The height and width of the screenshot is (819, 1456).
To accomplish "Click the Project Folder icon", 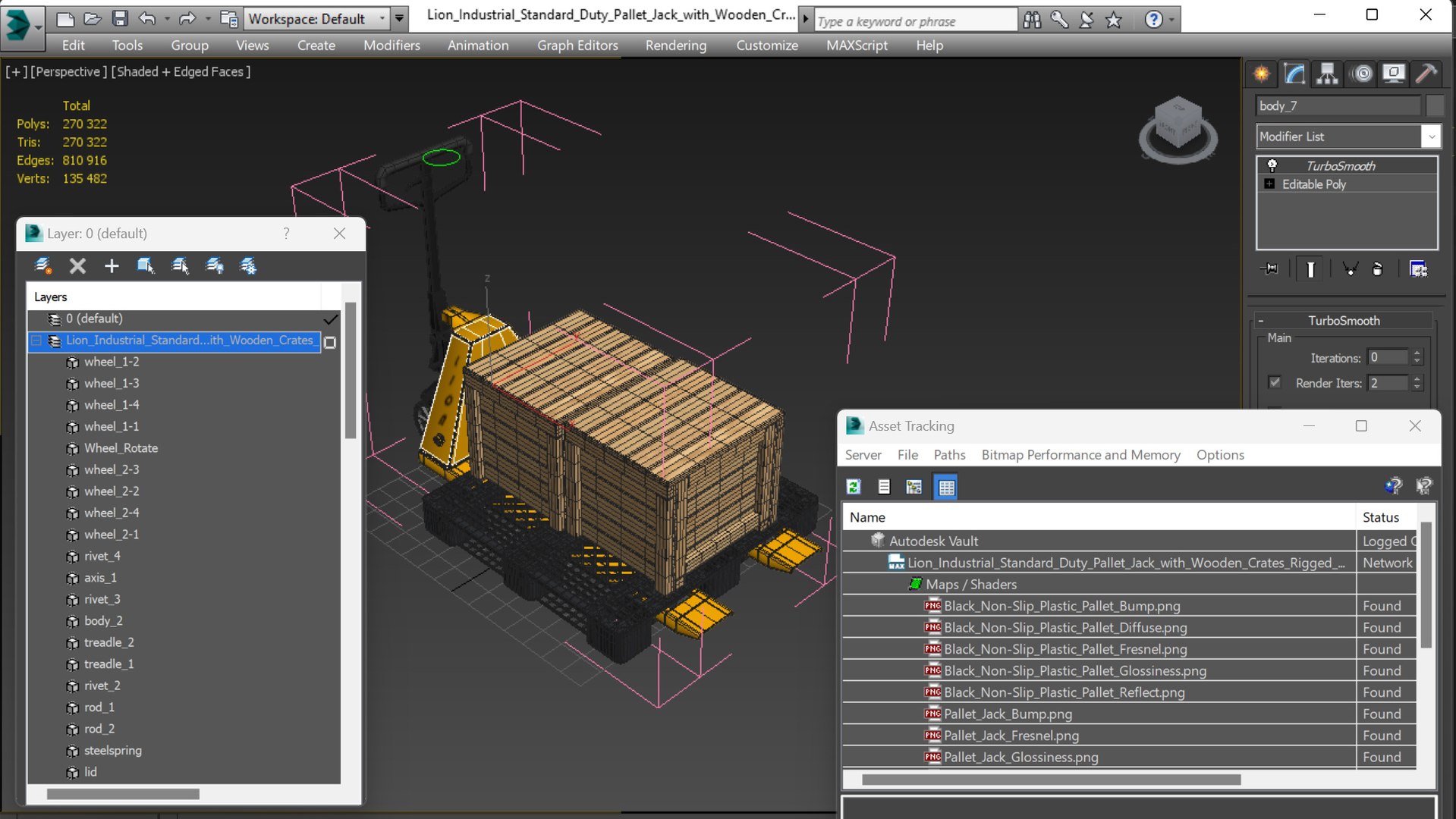I will pyautogui.click(x=228, y=19).
